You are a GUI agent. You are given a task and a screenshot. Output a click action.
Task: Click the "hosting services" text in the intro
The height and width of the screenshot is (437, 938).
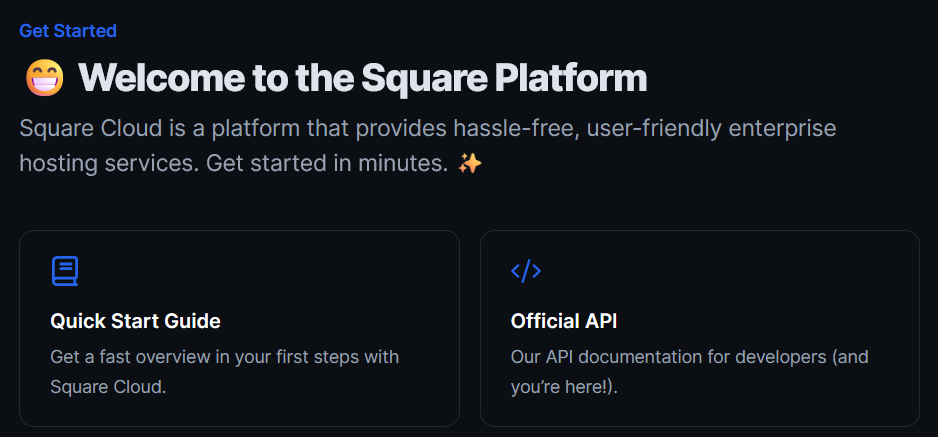(108, 164)
